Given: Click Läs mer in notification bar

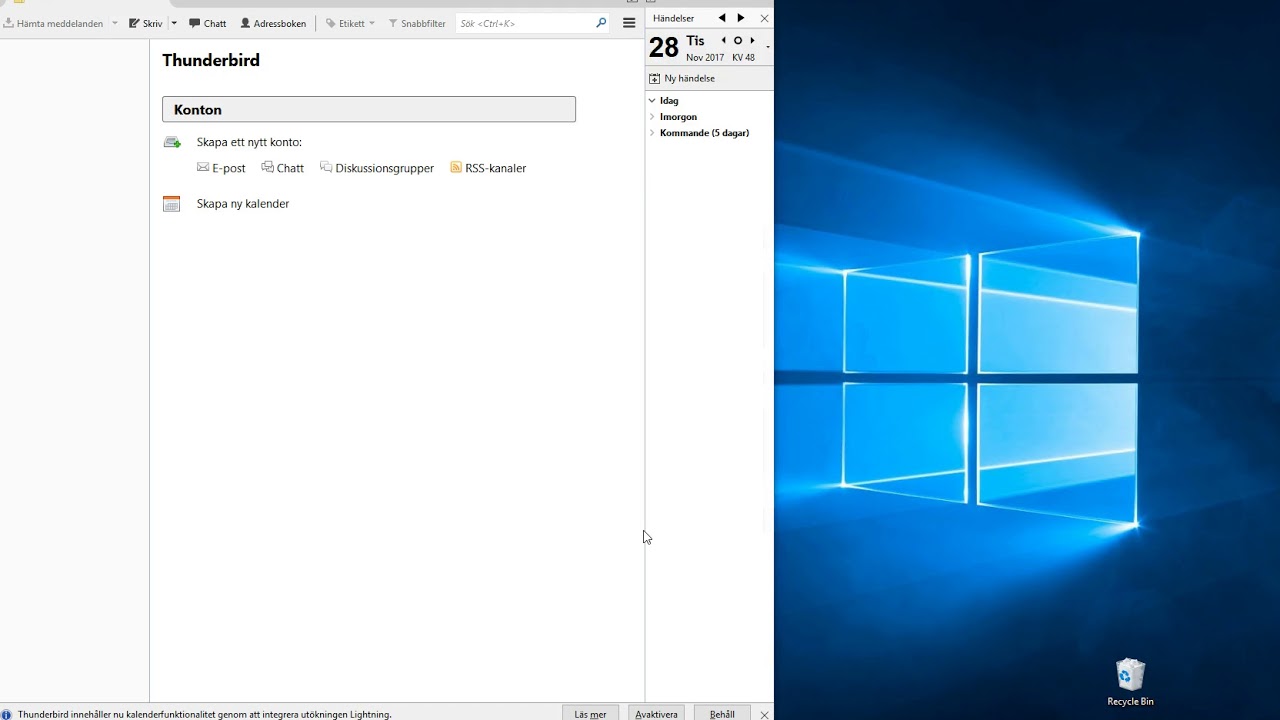Looking at the screenshot, I should [590, 714].
